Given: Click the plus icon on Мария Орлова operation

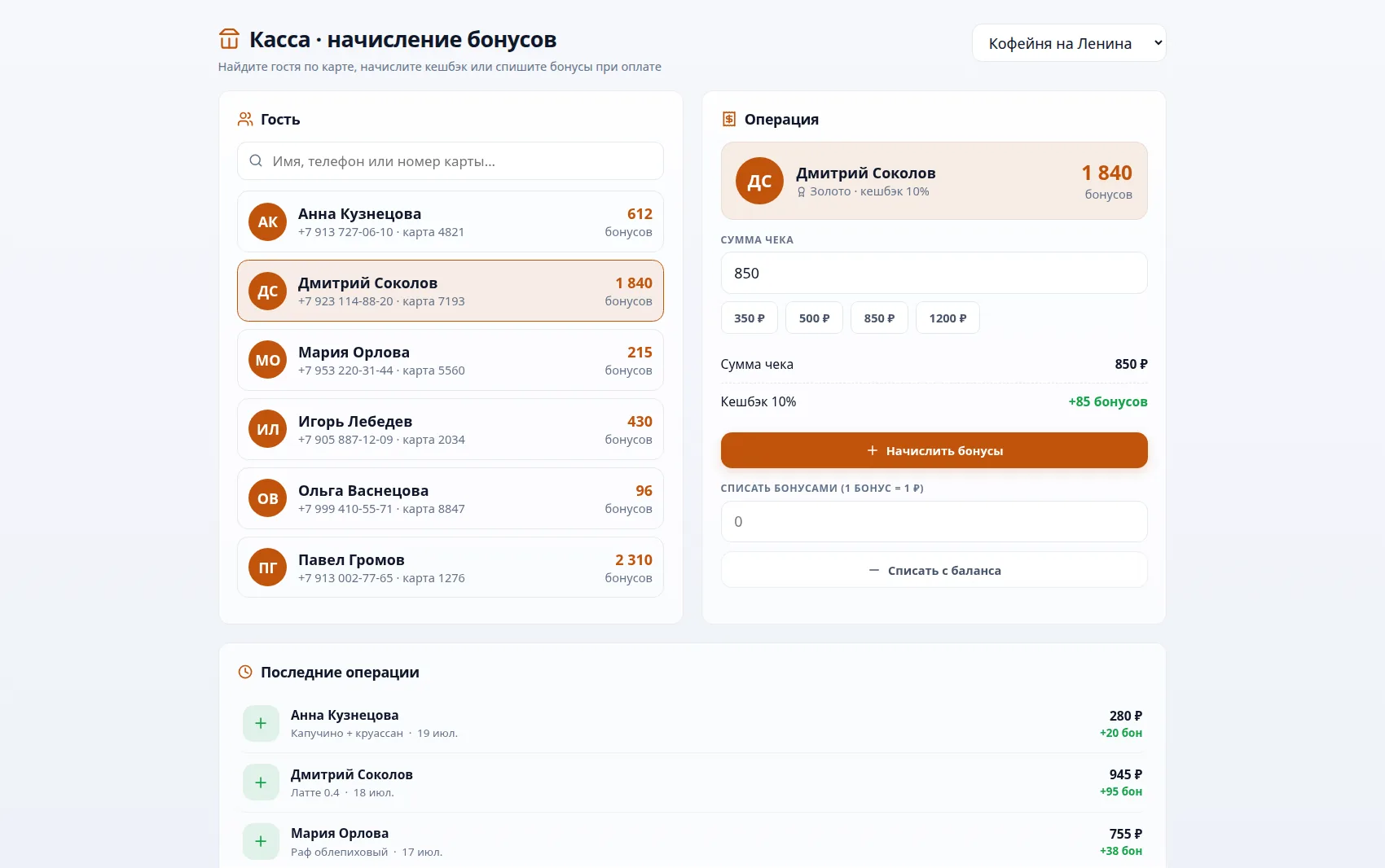Looking at the screenshot, I should coord(261,841).
